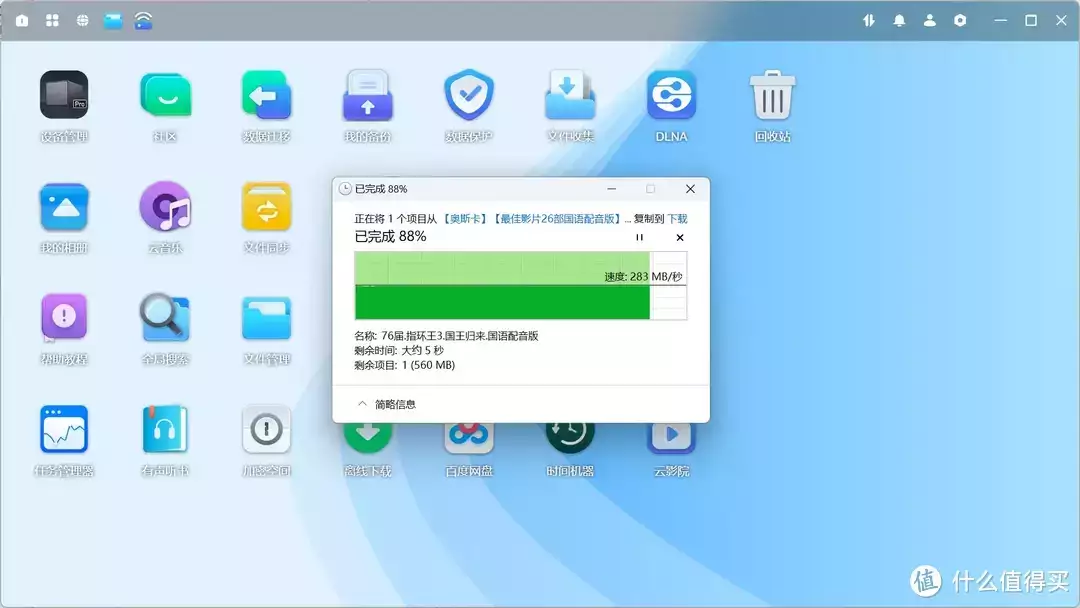Open the 时间机器 time machine app
The height and width of the screenshot is (608, 1080).
click(x=570, y=439)
